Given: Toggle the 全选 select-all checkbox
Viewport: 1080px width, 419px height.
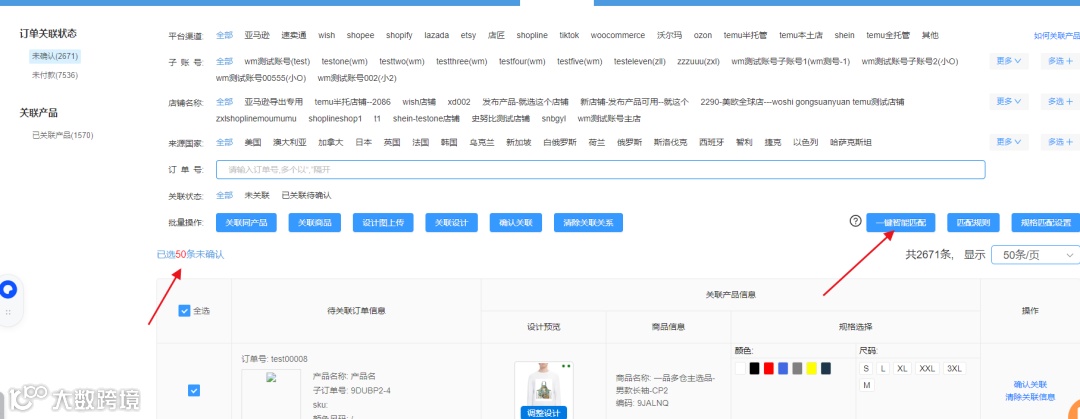Looking at the screenshot, I should (x=184, y=311).
